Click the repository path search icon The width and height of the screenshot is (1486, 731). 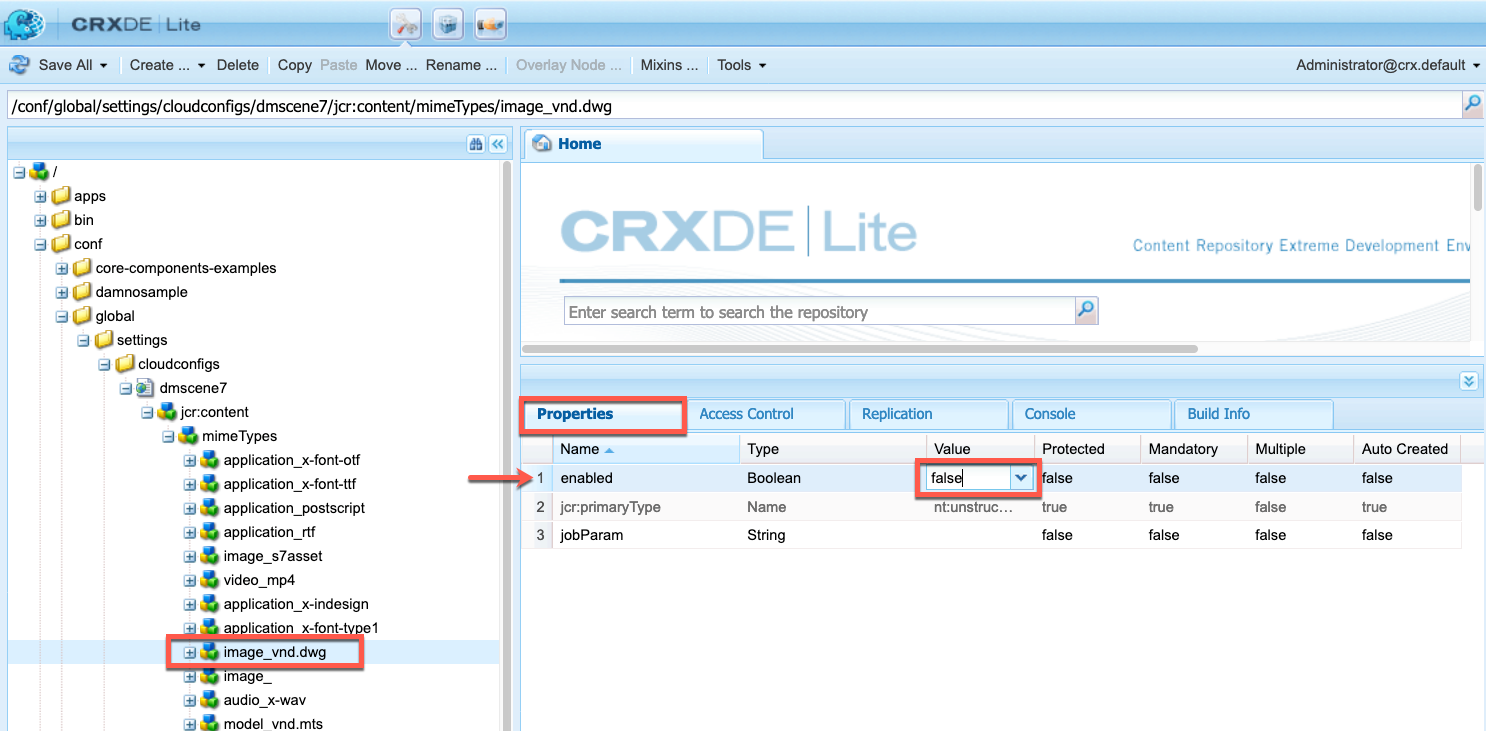tap(1472, 103)
